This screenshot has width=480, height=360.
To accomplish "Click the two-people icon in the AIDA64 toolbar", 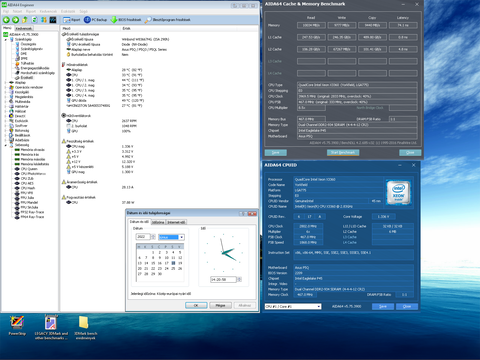I will point(44,20).
